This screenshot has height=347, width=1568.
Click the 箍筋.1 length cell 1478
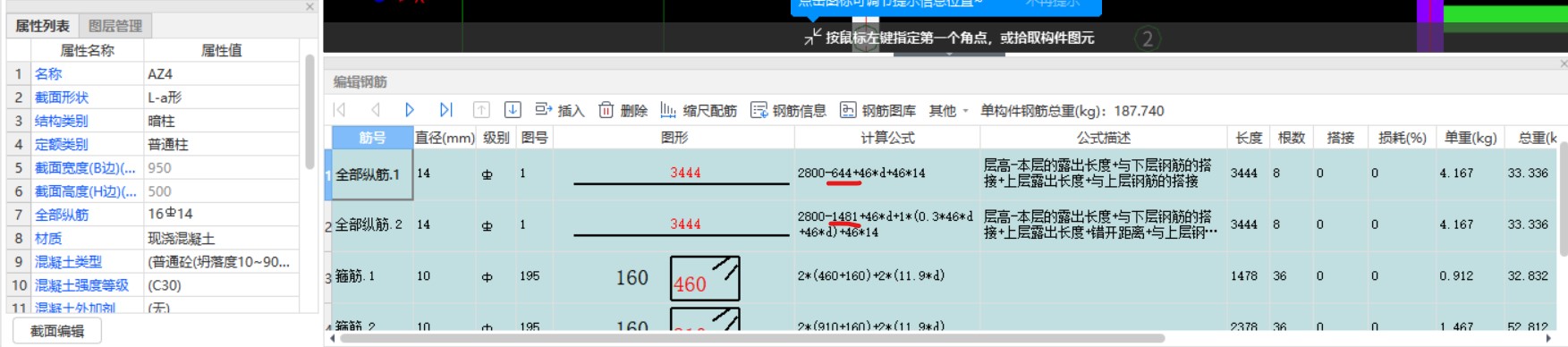coord(1249,276)
